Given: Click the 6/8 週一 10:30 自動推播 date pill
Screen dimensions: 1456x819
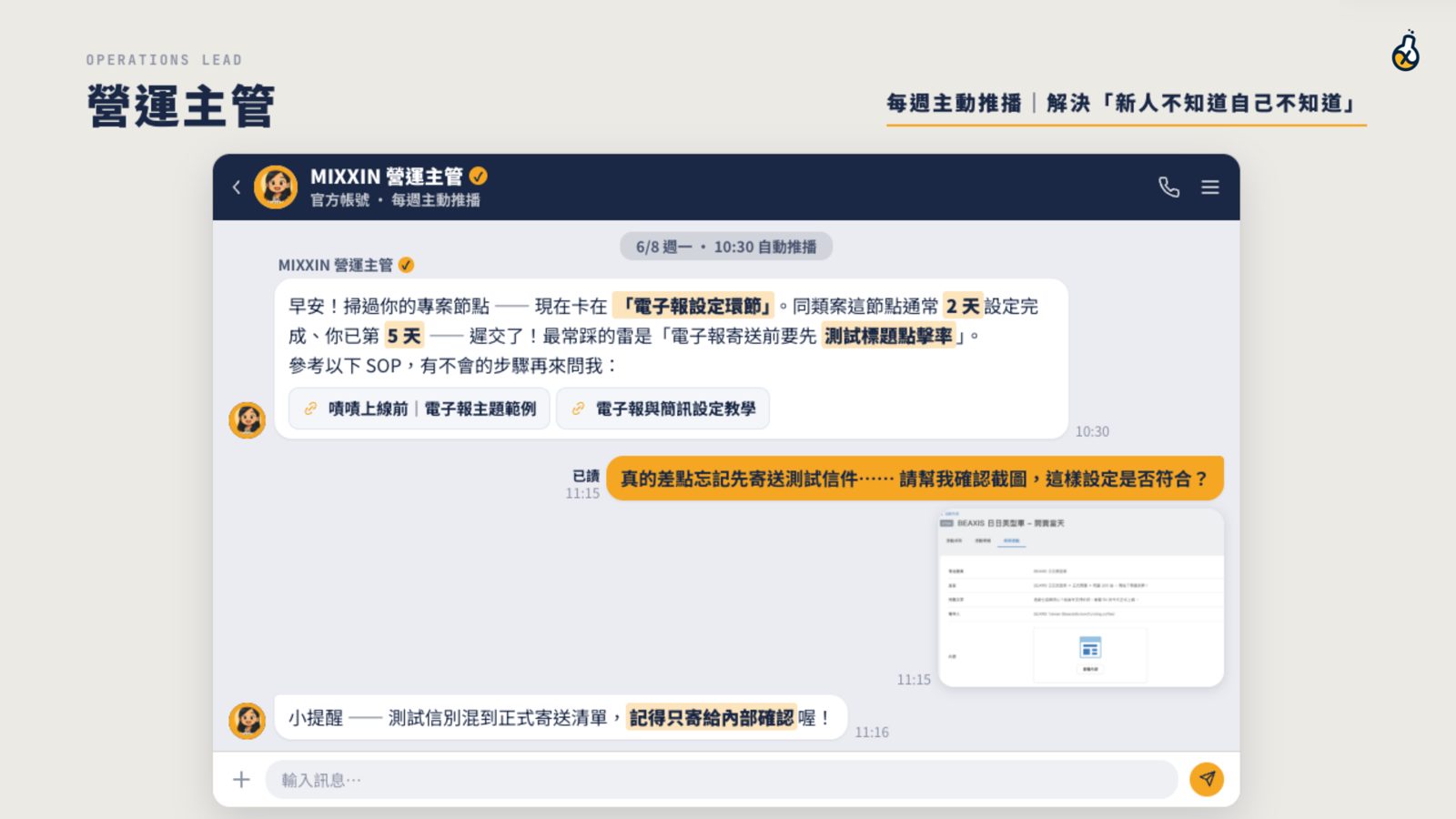Looking at the screenshot, I should (x=726, y=247).
